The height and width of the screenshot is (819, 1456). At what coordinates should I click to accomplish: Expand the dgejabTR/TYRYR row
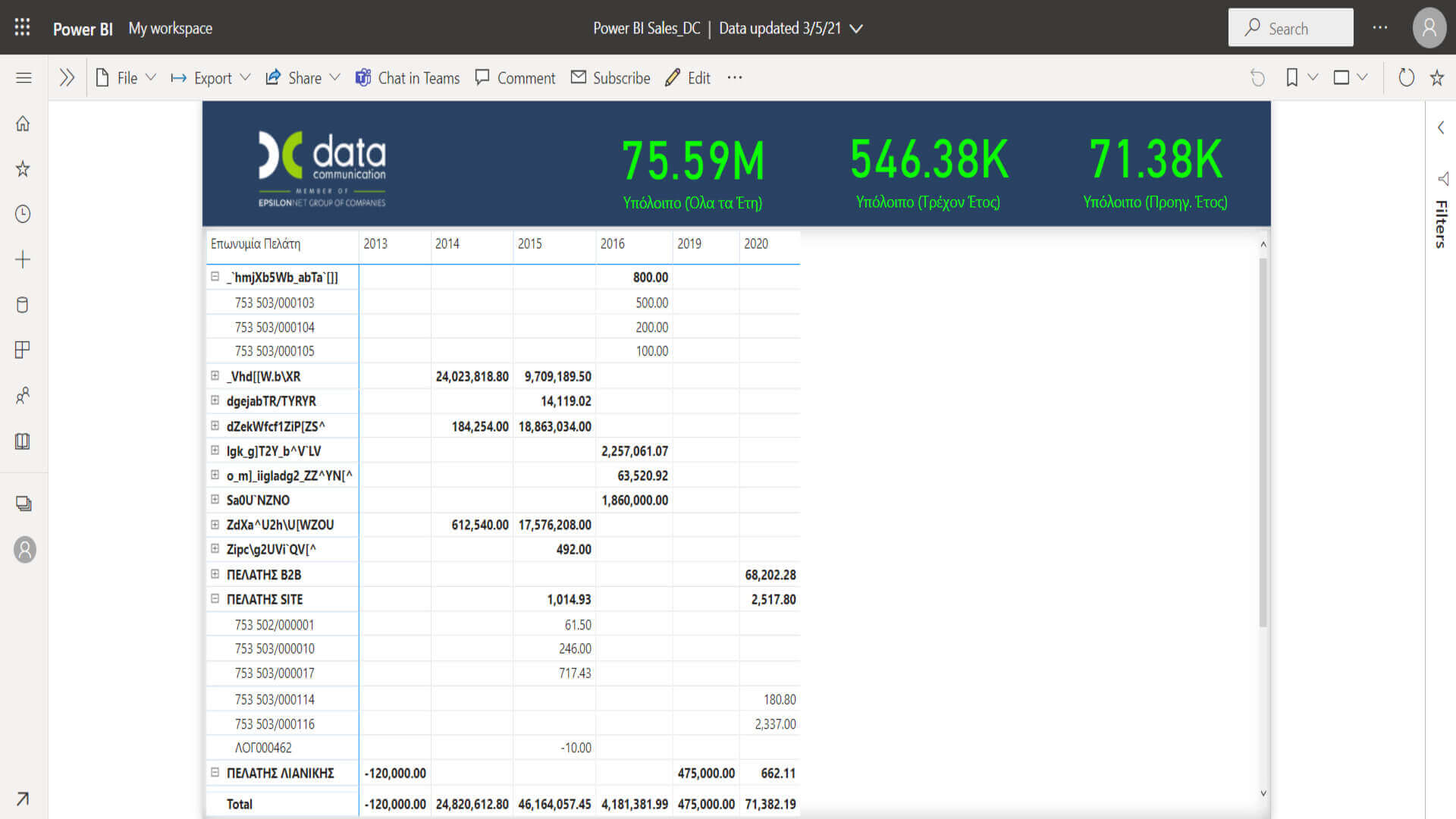[x=215, y=400]
